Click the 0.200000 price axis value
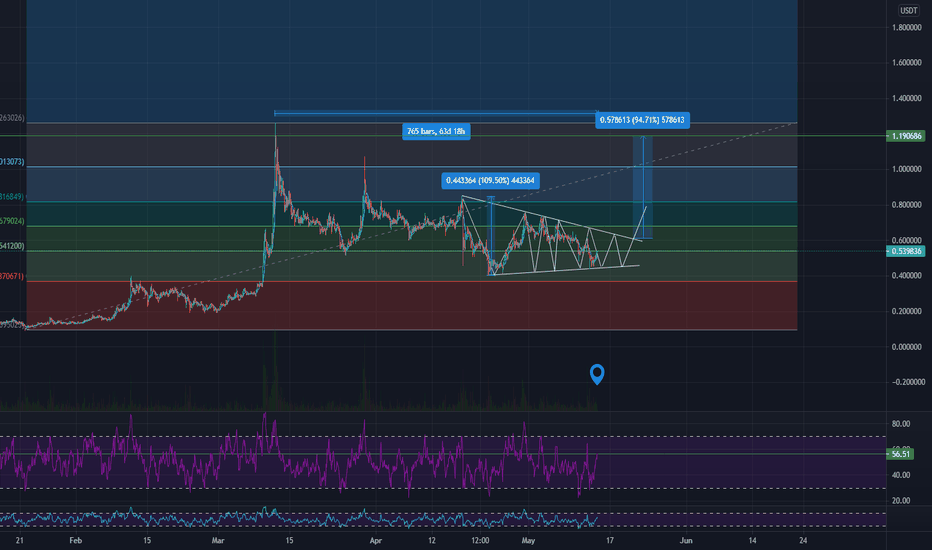 tap(906, 311)
